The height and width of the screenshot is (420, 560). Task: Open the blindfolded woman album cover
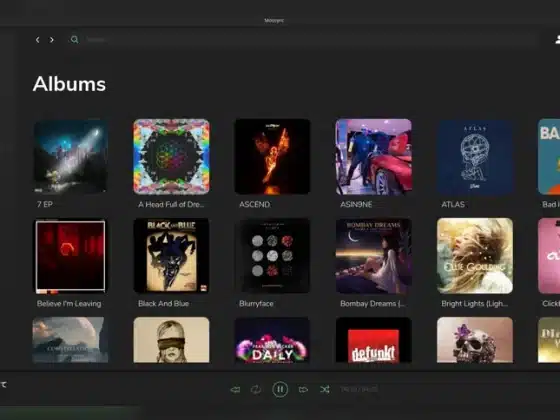pyautogui.click(x=171, y=340)
